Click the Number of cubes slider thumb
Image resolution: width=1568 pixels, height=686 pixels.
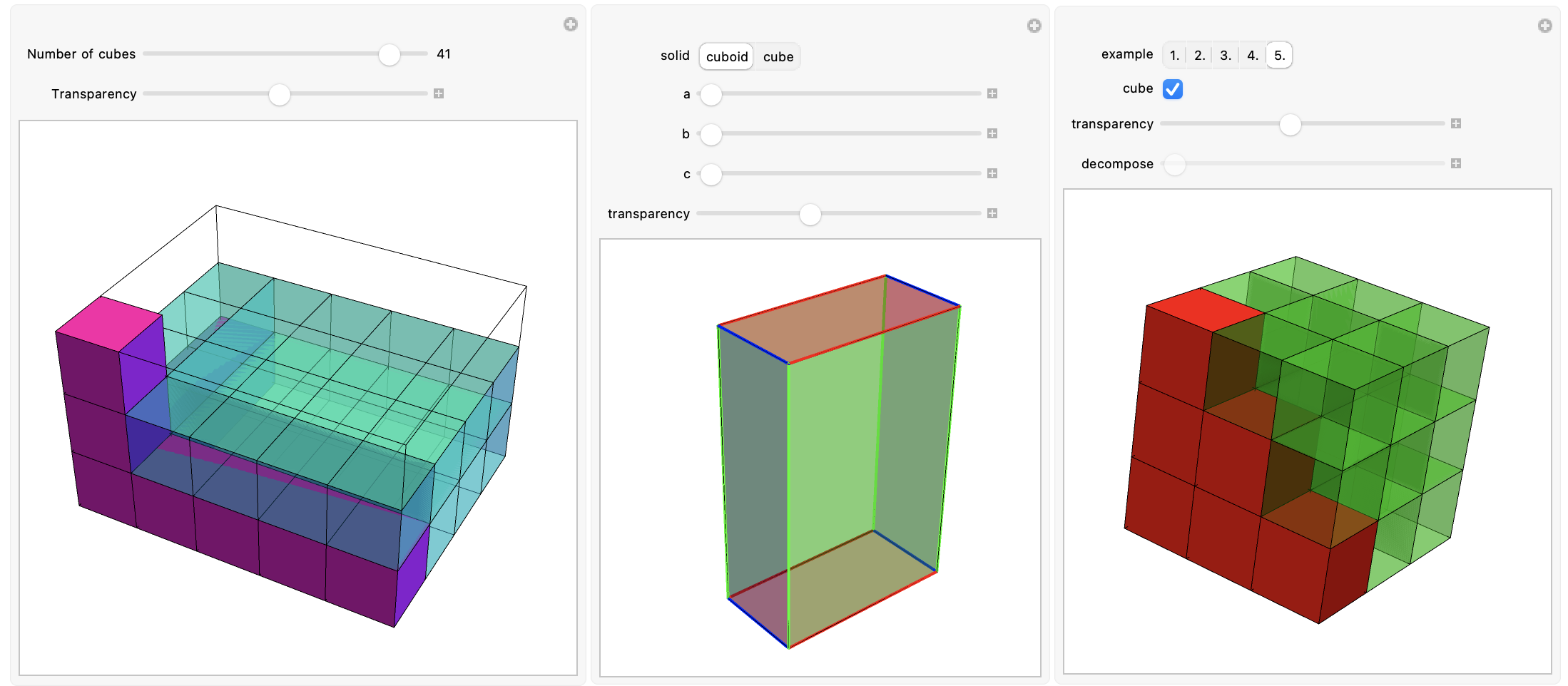[x=389, y=54]
